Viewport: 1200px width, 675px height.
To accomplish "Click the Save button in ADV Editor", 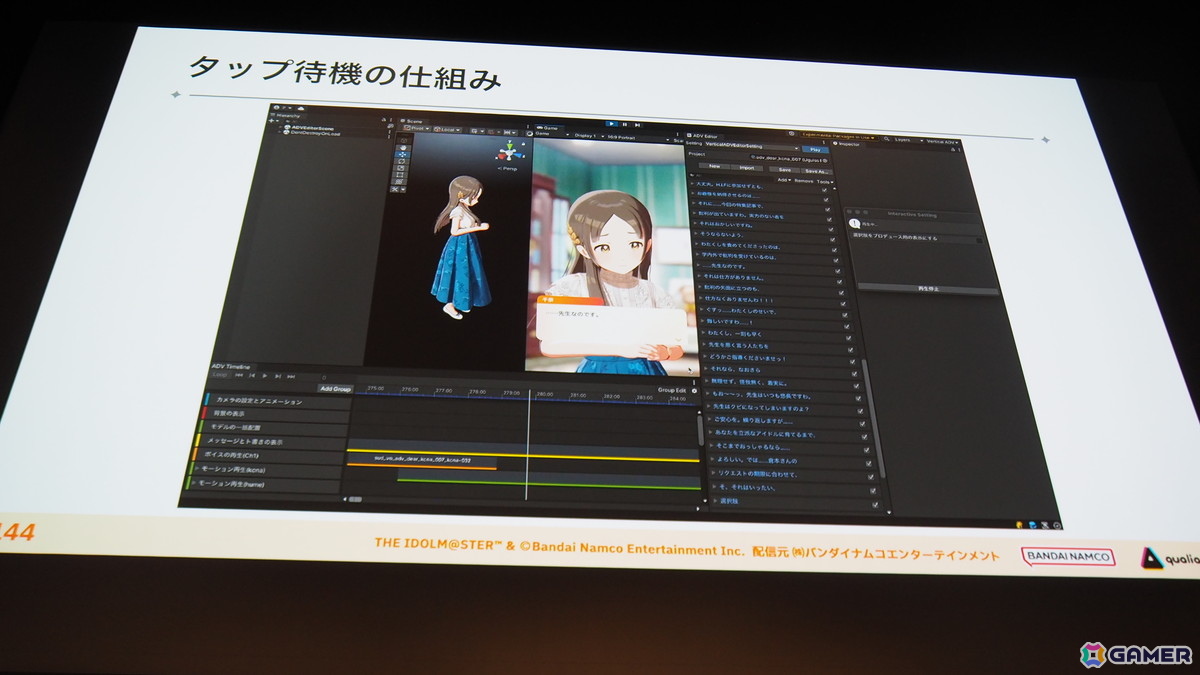I will 784,170.
